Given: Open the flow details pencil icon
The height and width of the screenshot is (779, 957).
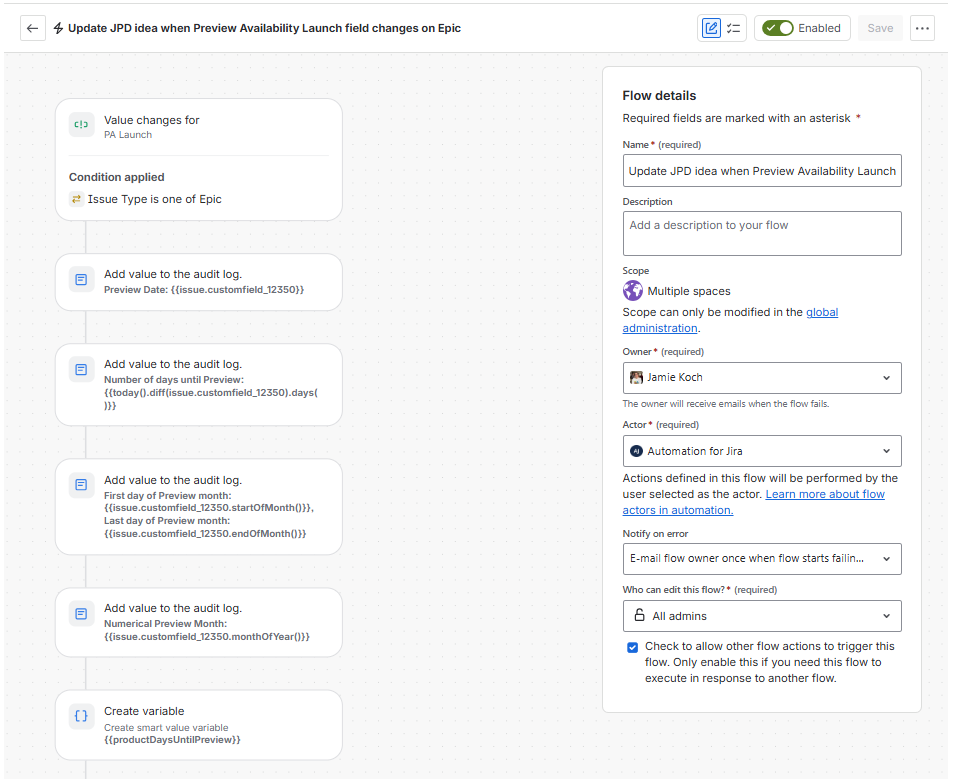Looking at the screenshot, I should [x=711, y=28].
